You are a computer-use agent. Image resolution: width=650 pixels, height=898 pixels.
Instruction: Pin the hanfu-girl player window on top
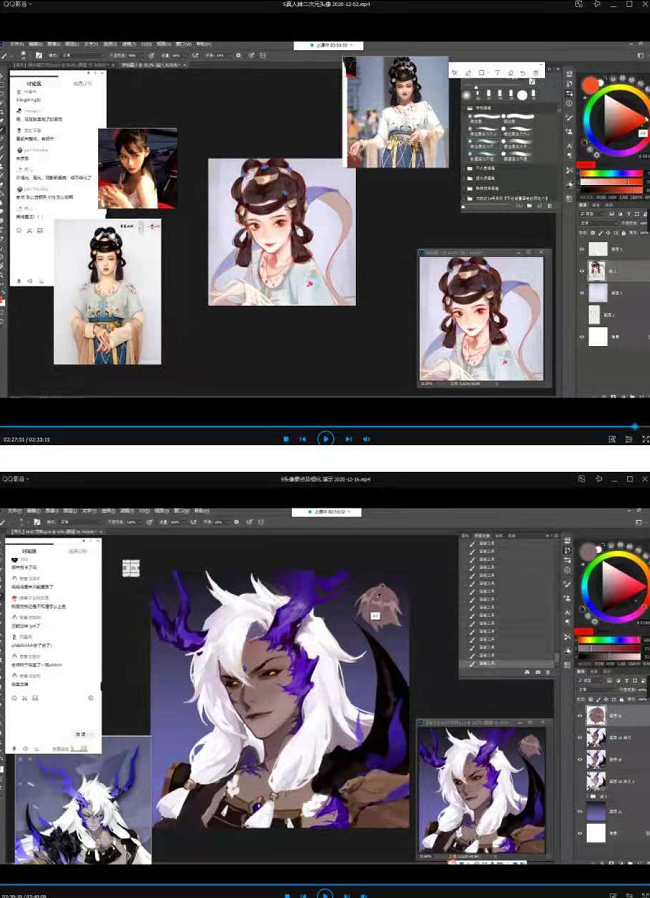597,4
